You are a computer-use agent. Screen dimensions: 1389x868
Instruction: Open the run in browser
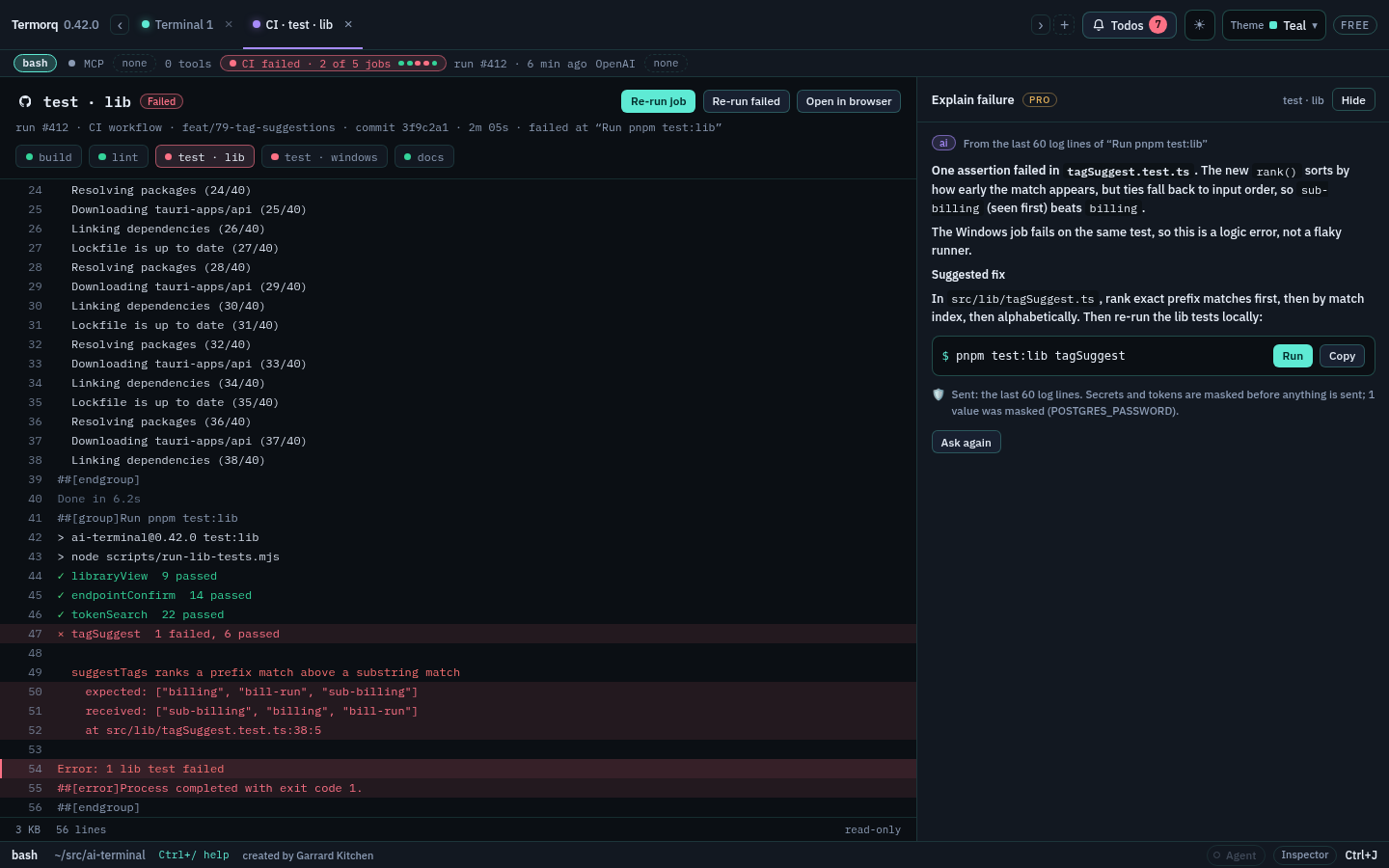click(x=849, y=101)
